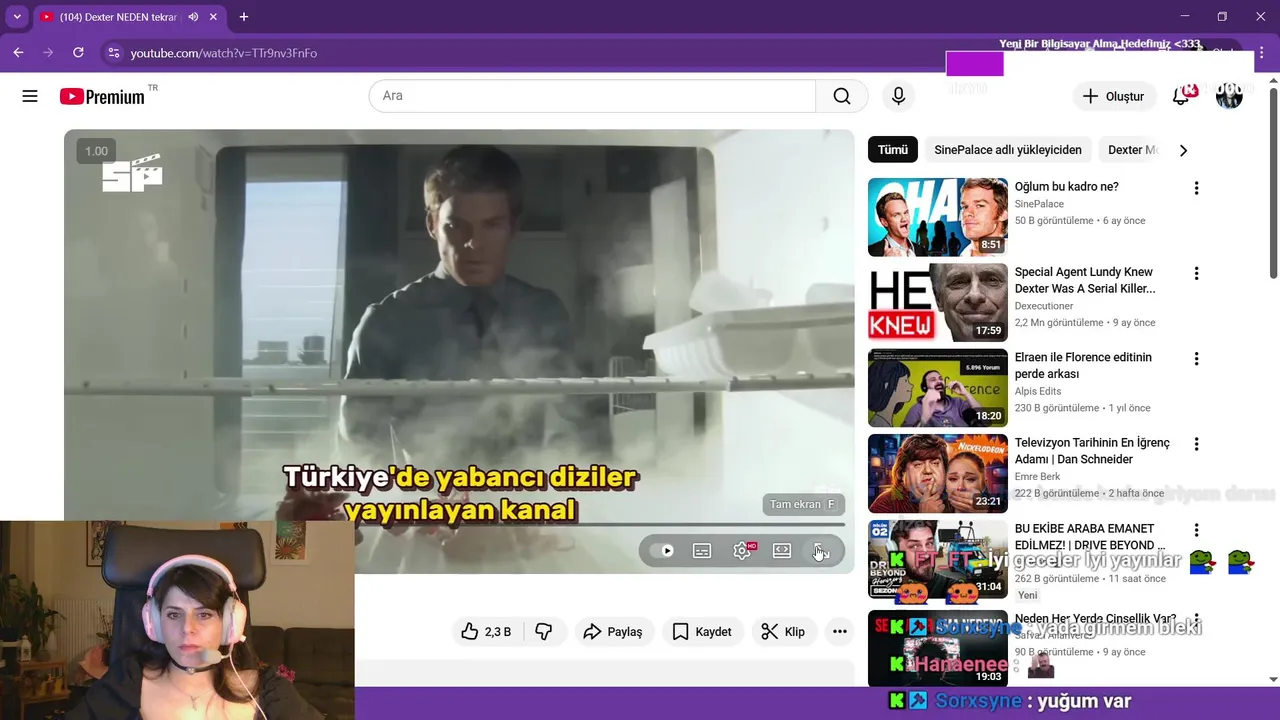Click the youtube.com address bar URL
This screenshot has height=720, width=1280.
[x=224, y=53]
